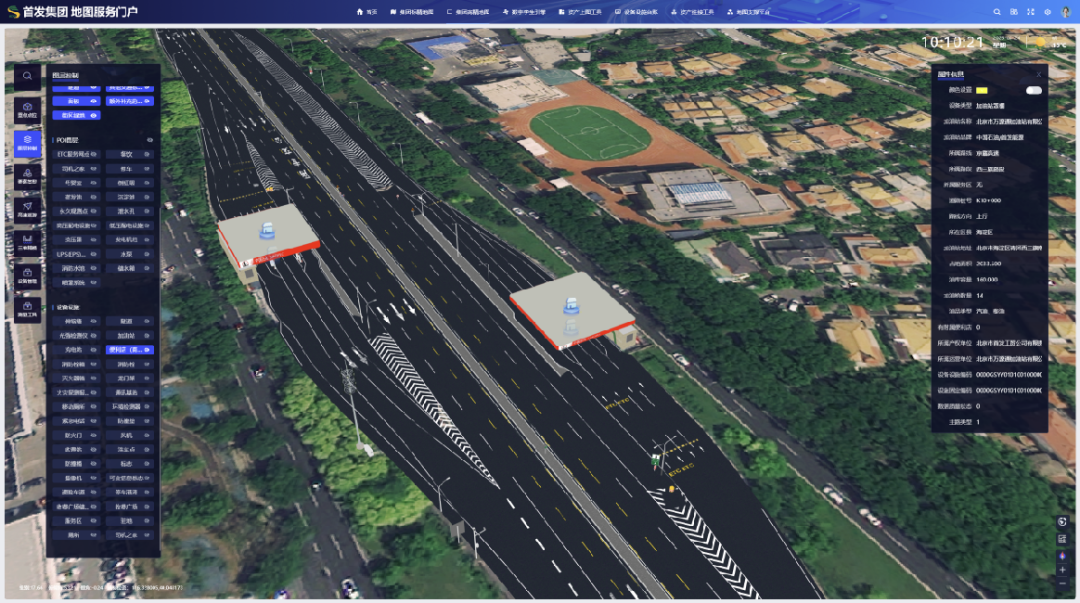Image resolution: width=1080 pixels, height=603 pixels.
Task: Click the user avatar in header
Action: tap(1066, 12)
